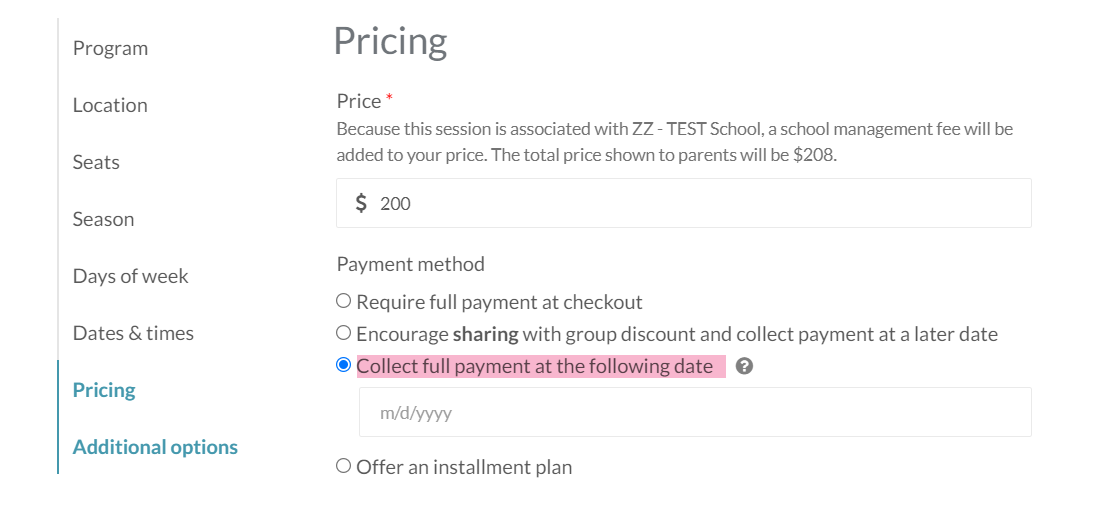The height and width of the screenshot is (524, 1101).
Task: Jump to Additional options
Action: [x=155, y=447]
